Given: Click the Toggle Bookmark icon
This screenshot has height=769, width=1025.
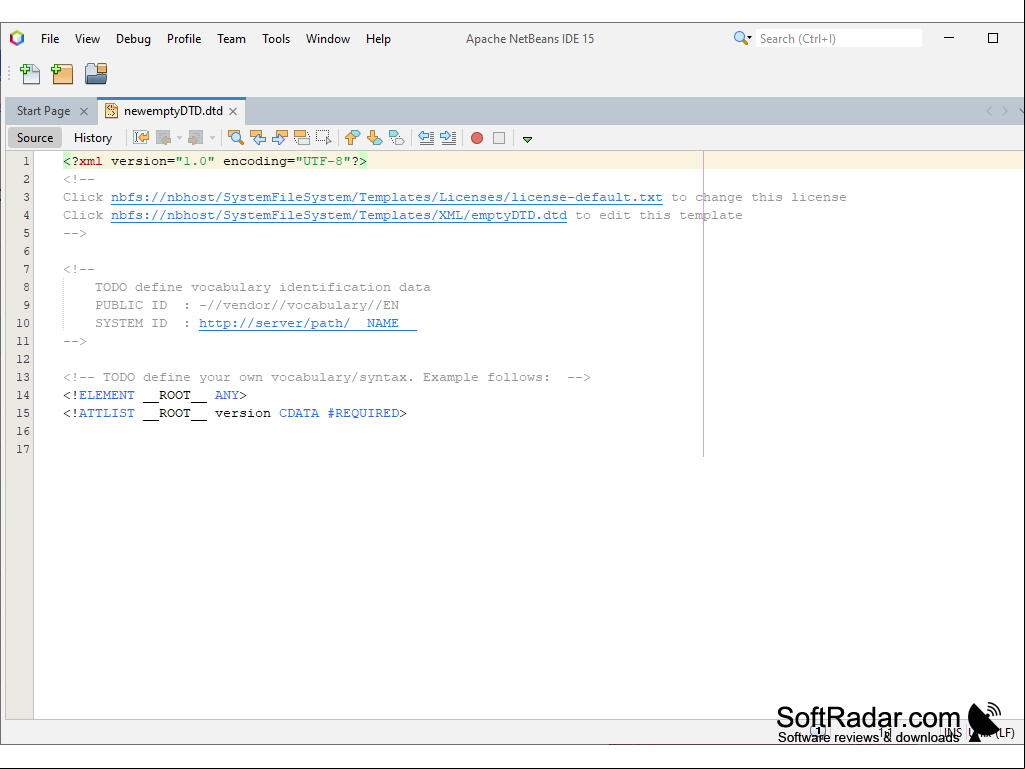Looking at the screenshot, I should point(397,137).
